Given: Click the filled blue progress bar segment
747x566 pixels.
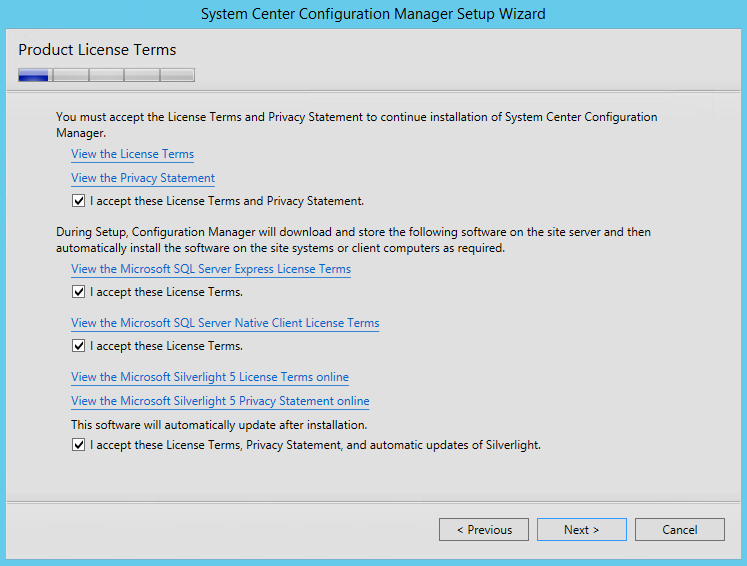Looking at the screenshot, I should click(x=33, y=75).
